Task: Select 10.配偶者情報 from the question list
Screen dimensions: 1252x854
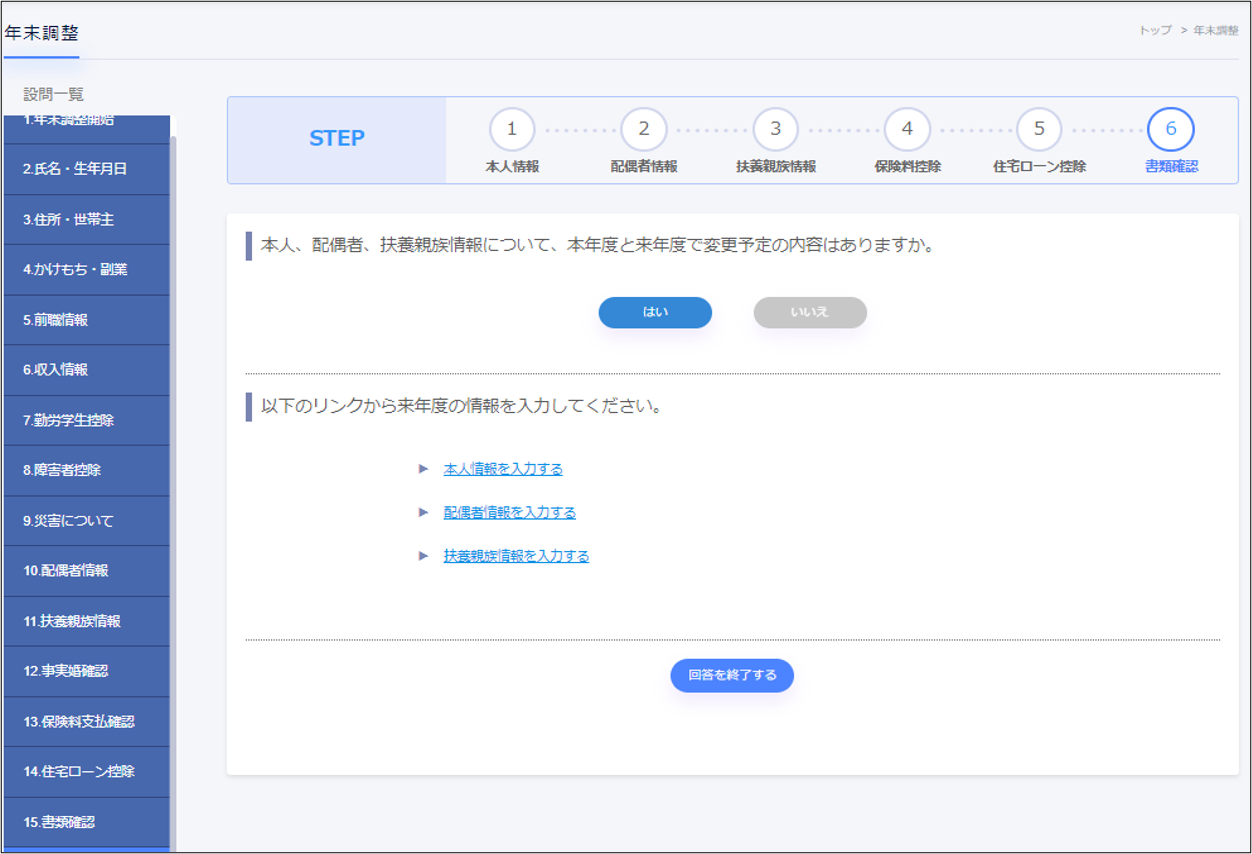Action: 86,570
